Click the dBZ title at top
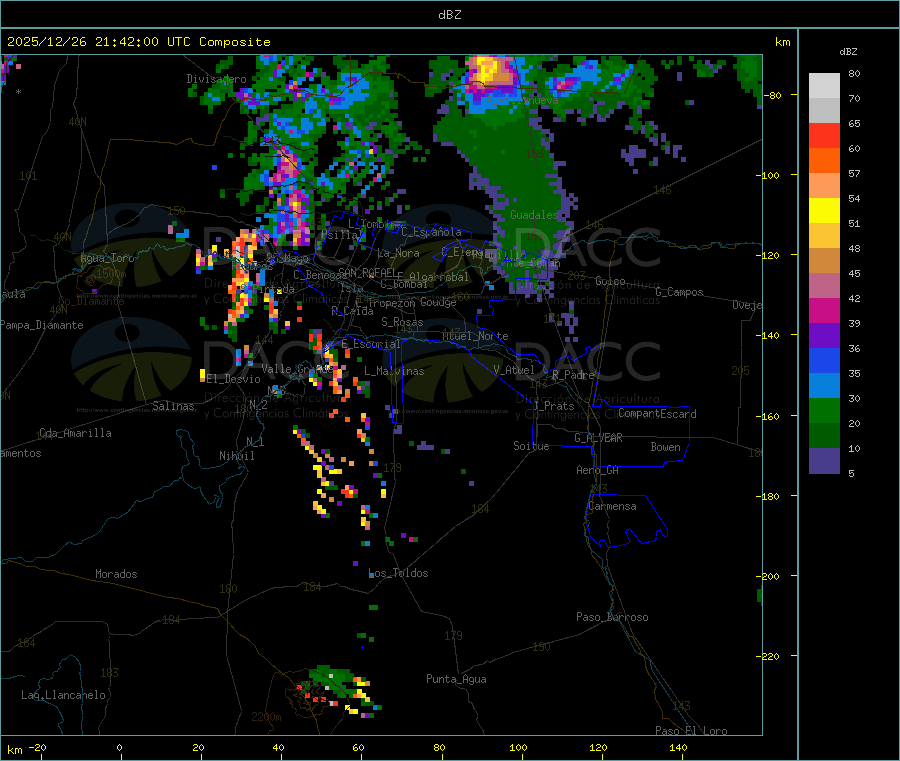Image resolution: width=900 pixels, height=761 pixels. [x=449, y=14]
